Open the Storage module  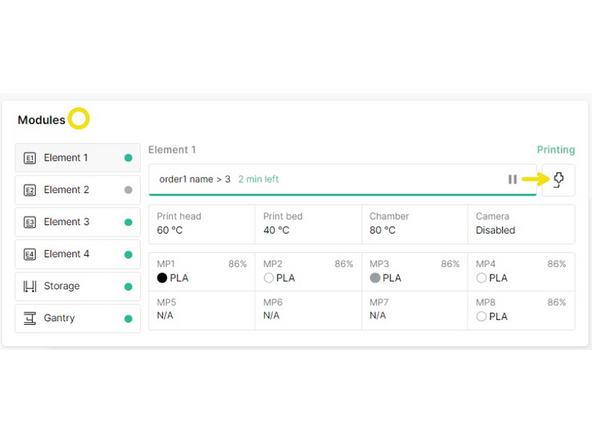(78, 286)
